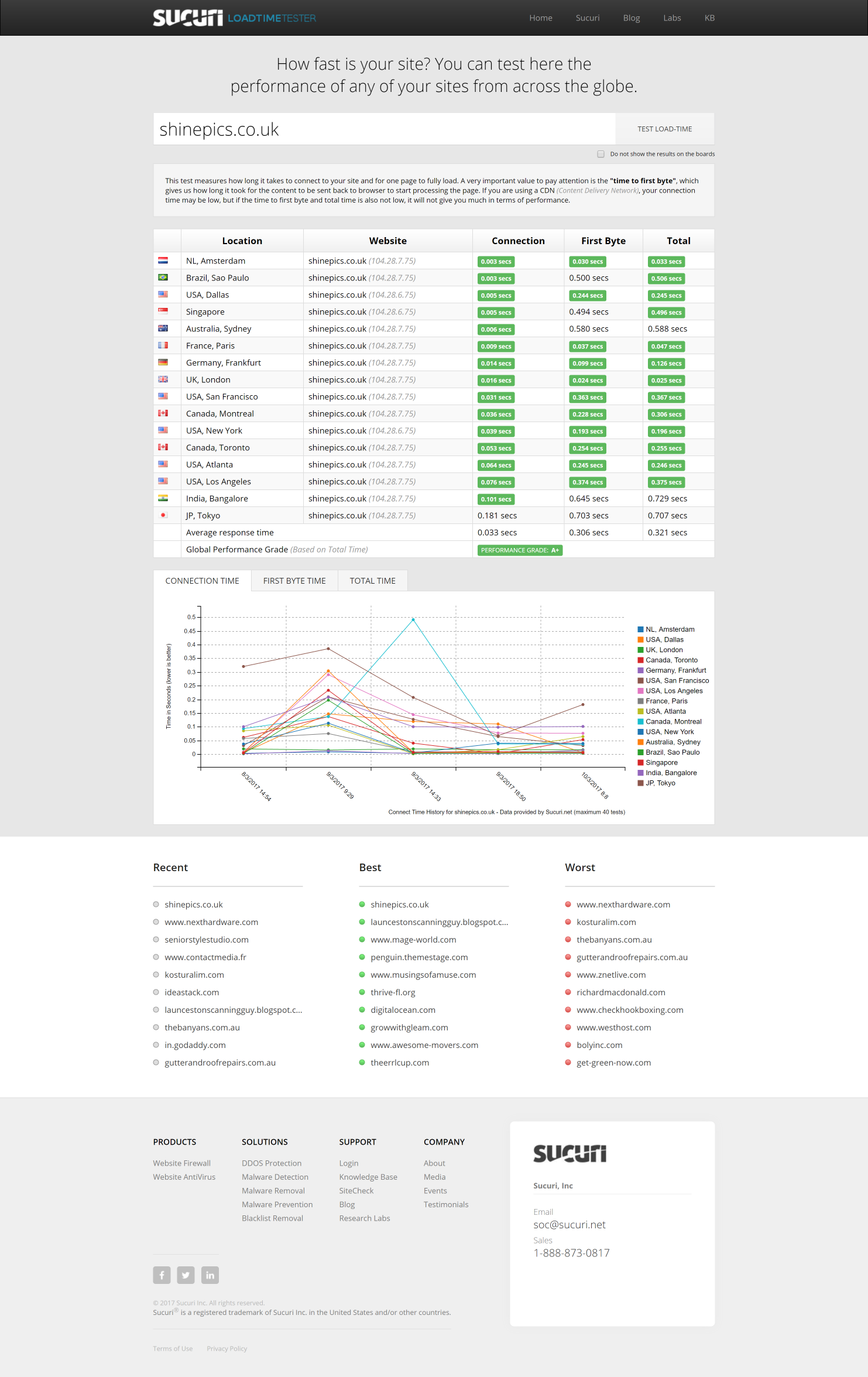The width and height of the screenshot is (868, 1377).
Task: Click the 0.003 secs connection badge for Amsterdam
Action: [x=496, y=261]
